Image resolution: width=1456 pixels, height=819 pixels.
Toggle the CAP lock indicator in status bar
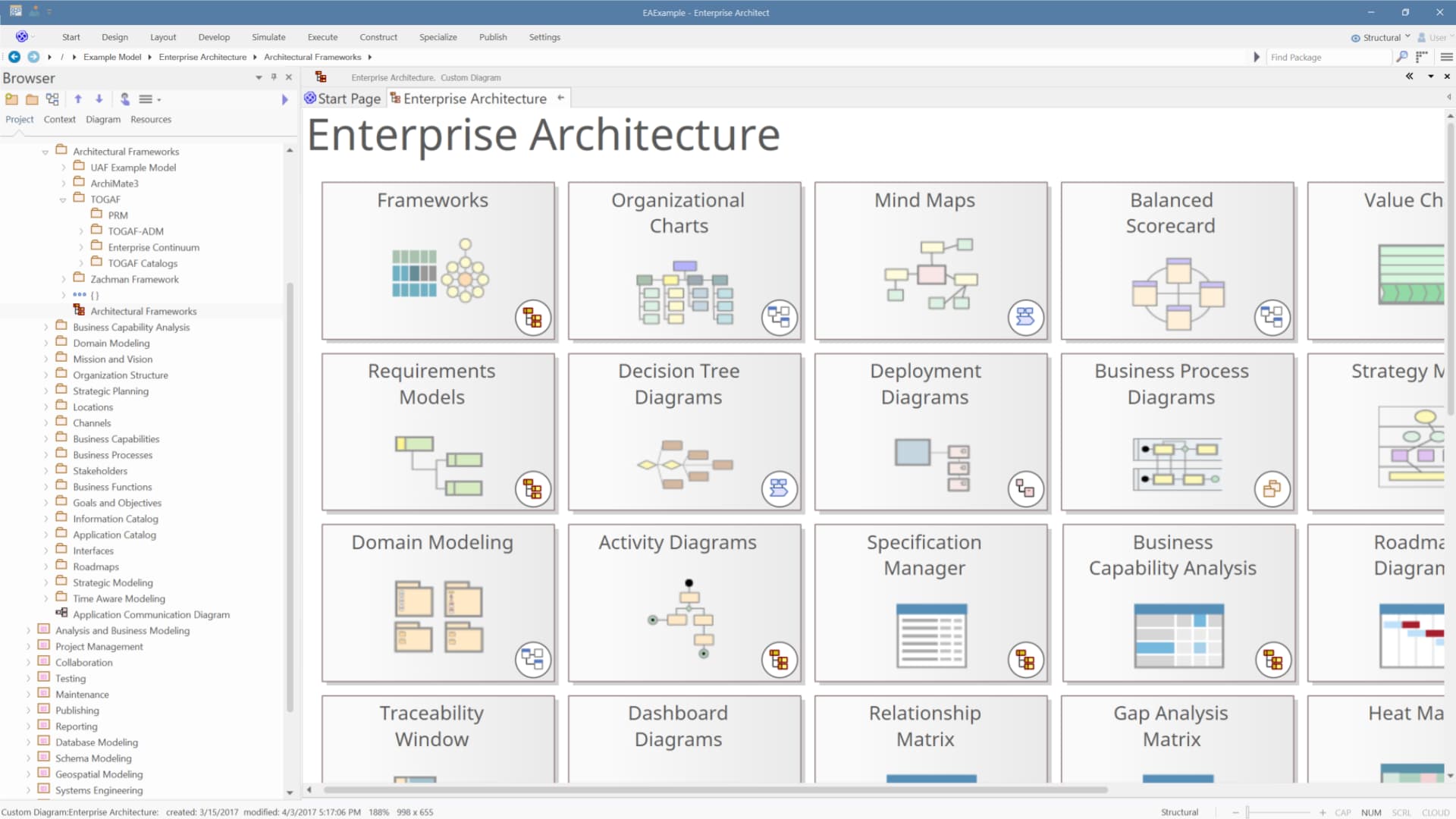click(x=1343, y=812)
